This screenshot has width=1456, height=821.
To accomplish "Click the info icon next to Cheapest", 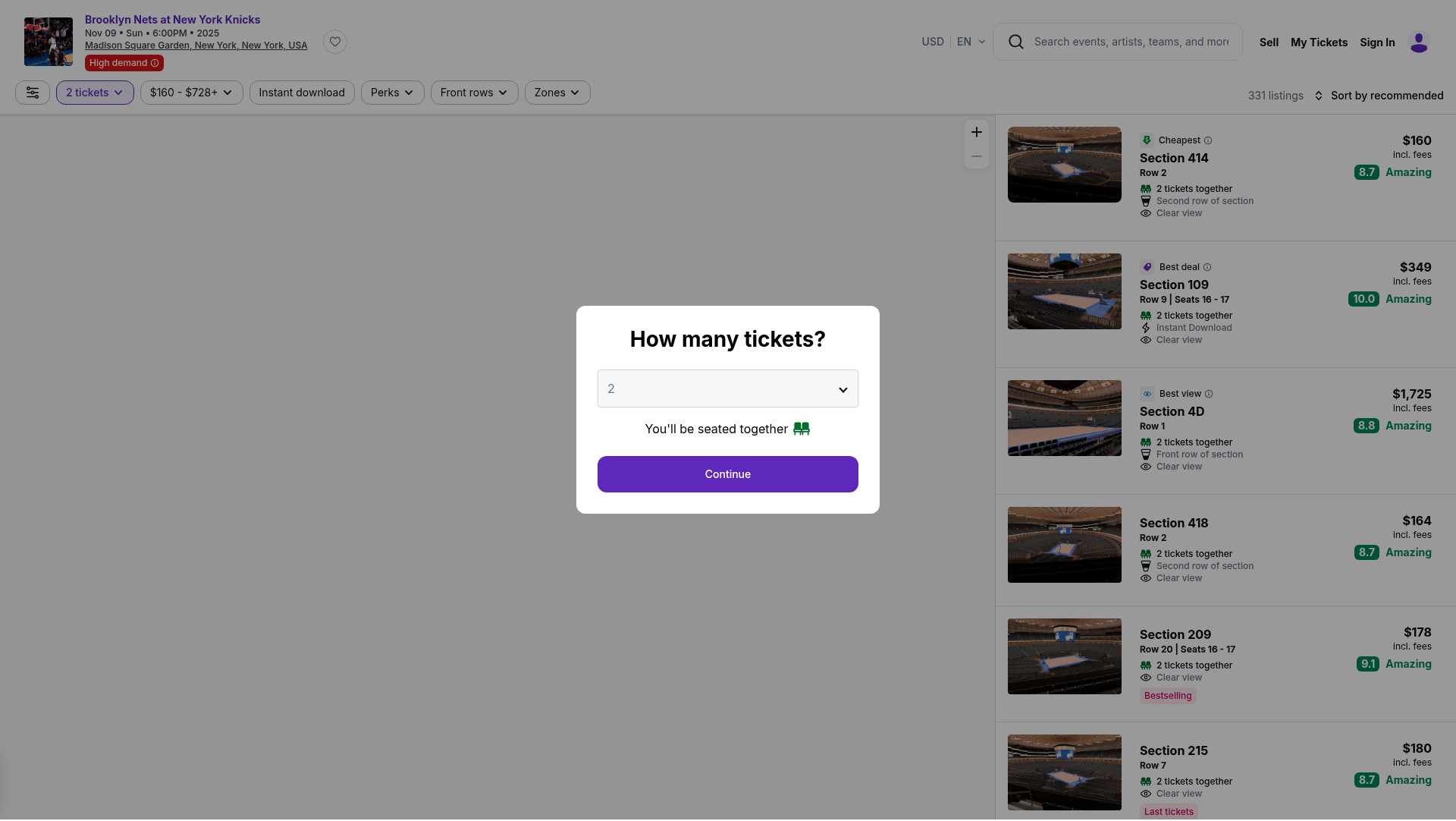I will click(x=1208, y=140).
